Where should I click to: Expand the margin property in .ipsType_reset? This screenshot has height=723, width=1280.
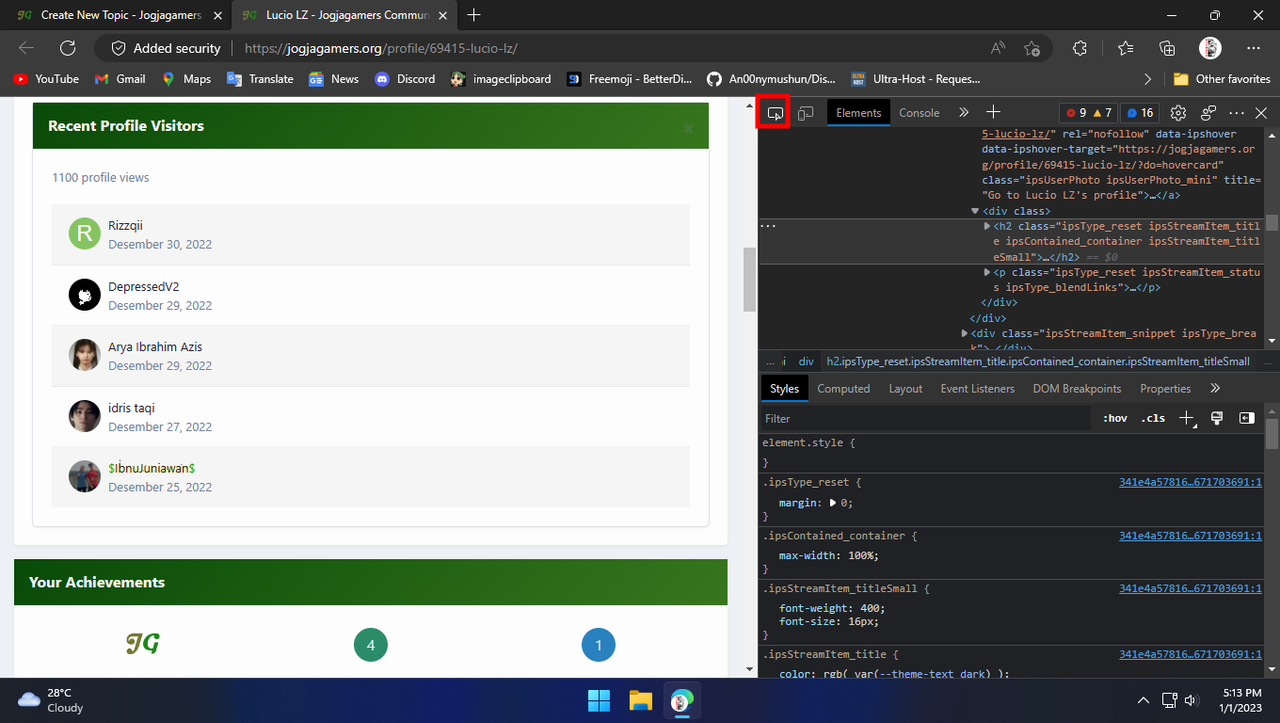click(833, 503)
